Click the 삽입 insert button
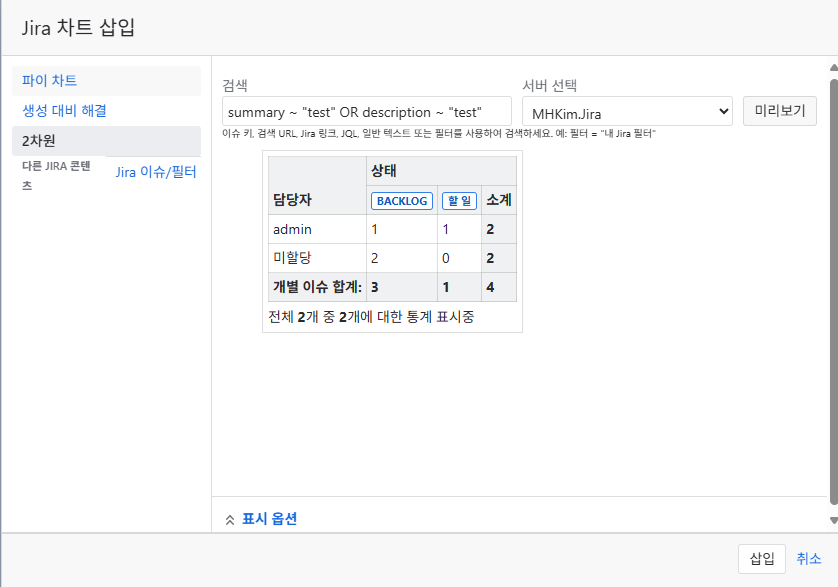The width and height of the screenshot is (838, 587). coord(762,559)
